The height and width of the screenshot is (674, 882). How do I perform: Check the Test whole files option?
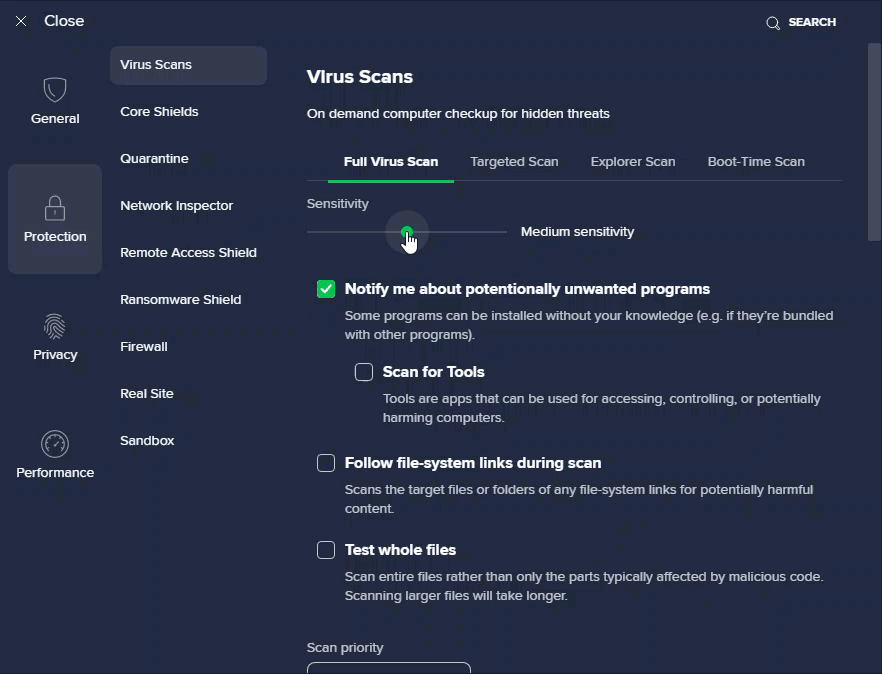[326, 550]
